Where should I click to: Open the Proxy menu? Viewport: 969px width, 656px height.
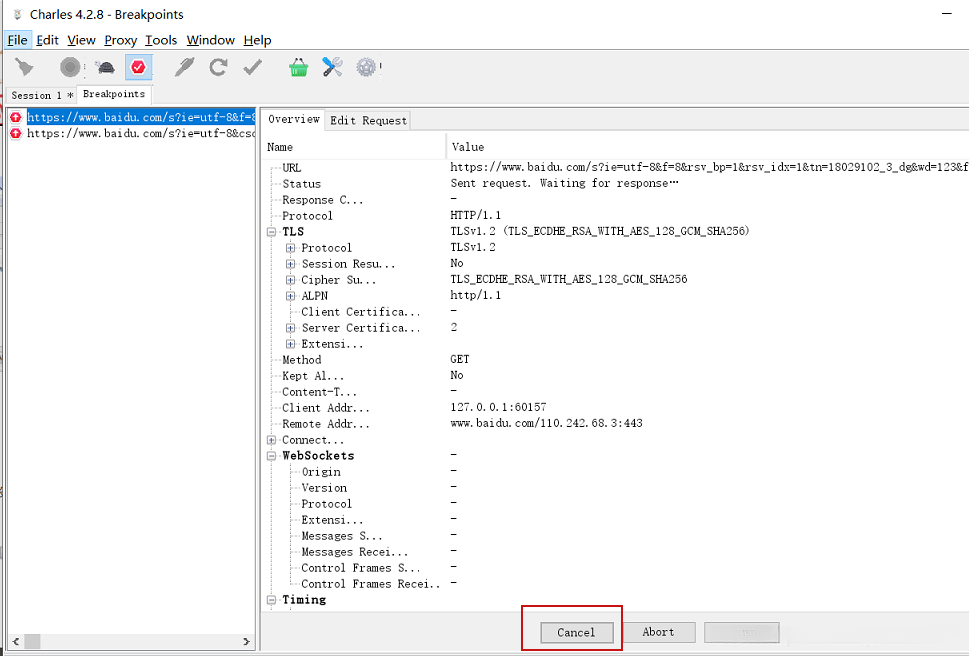click(x=121, y=40)
